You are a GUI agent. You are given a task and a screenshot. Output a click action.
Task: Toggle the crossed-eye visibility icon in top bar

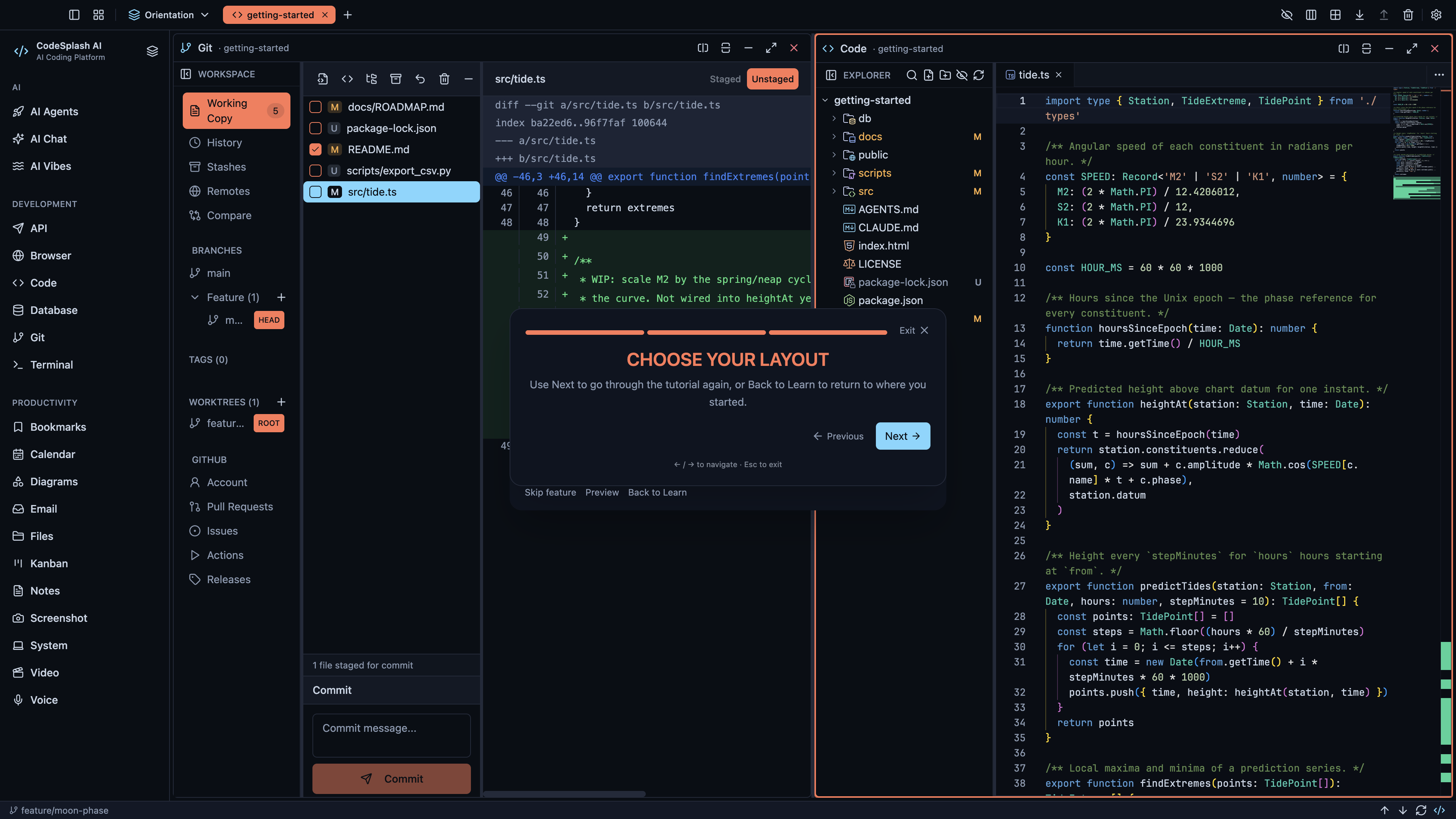pyautogui.click(x=1287, y=15)
